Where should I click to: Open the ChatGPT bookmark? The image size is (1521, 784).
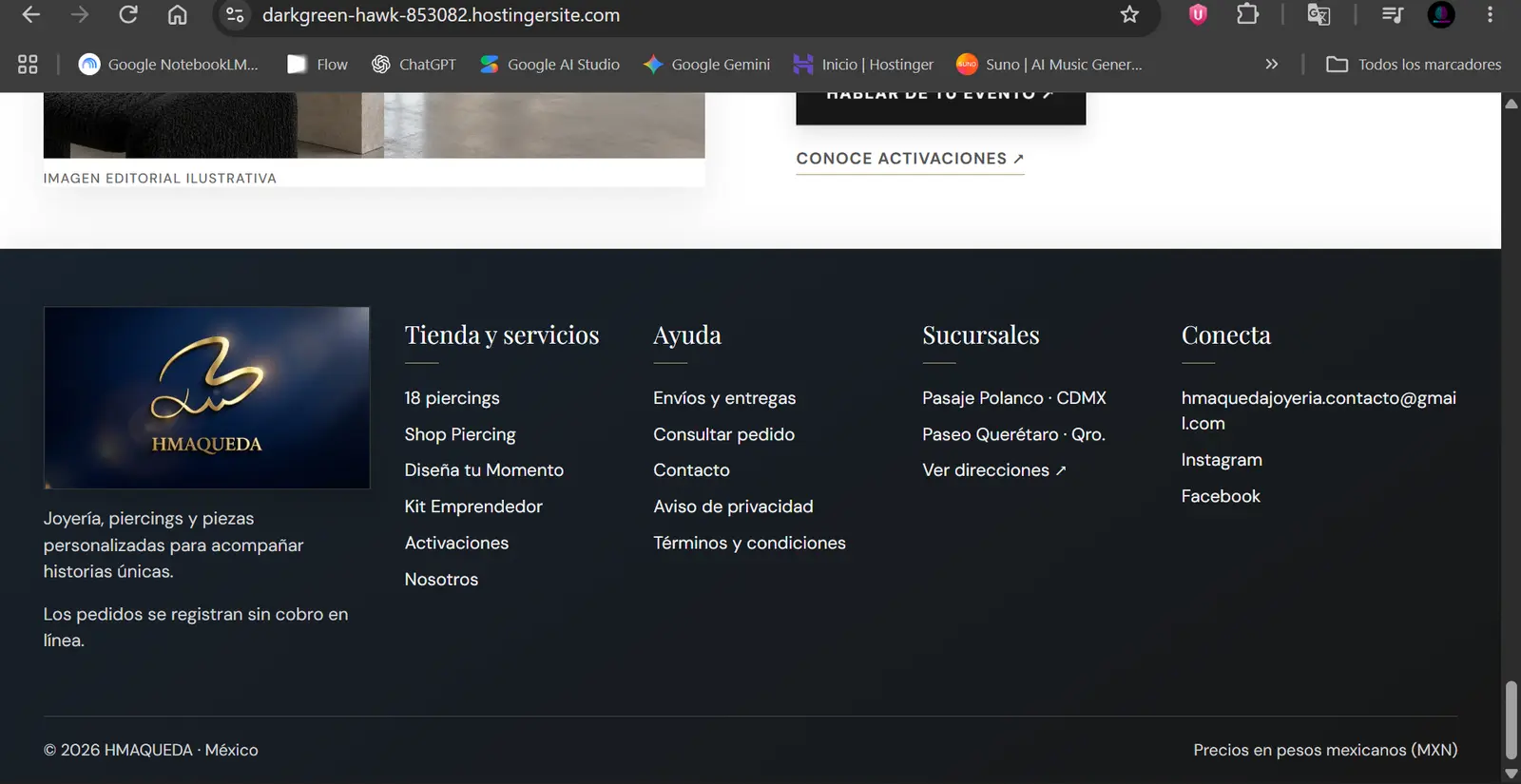pos(414,64)
